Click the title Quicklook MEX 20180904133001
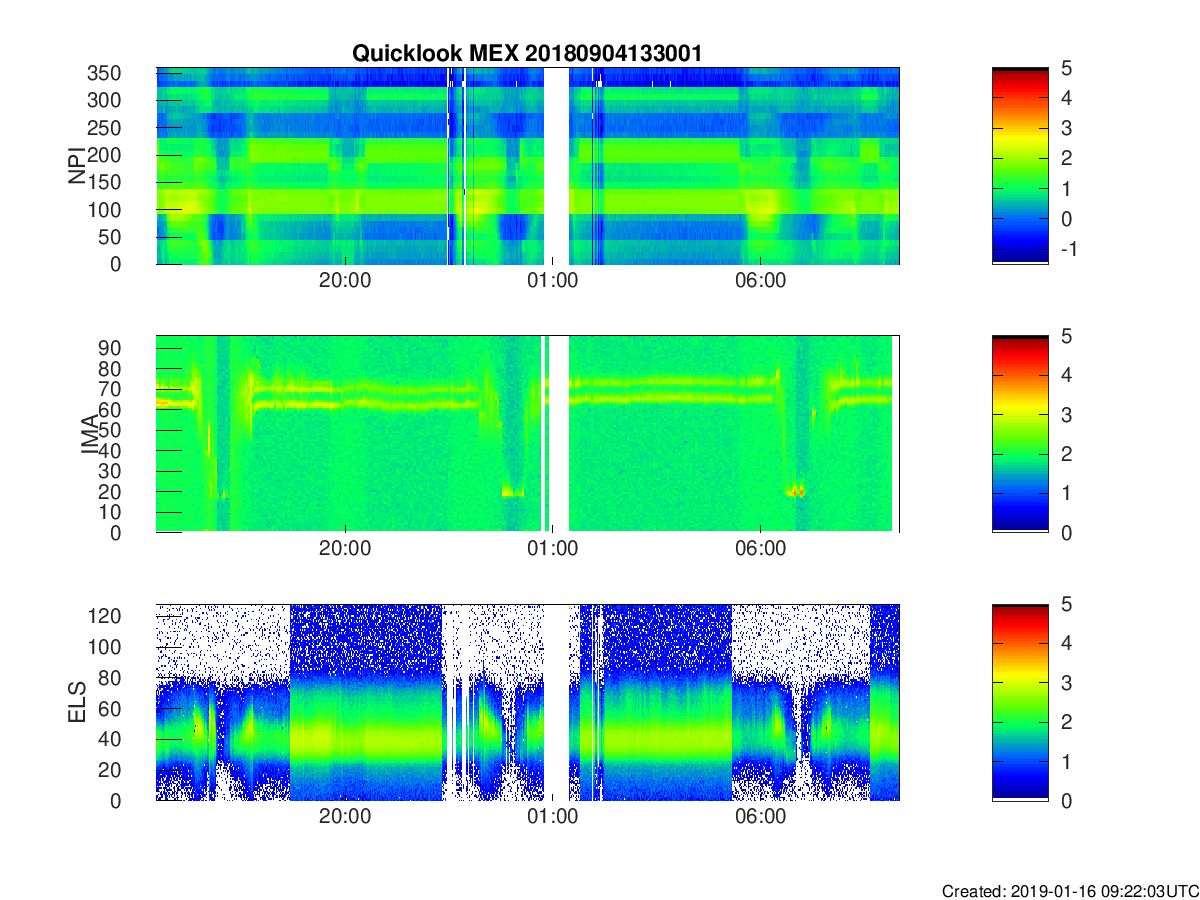1200x900 pixels. point(527,54)
